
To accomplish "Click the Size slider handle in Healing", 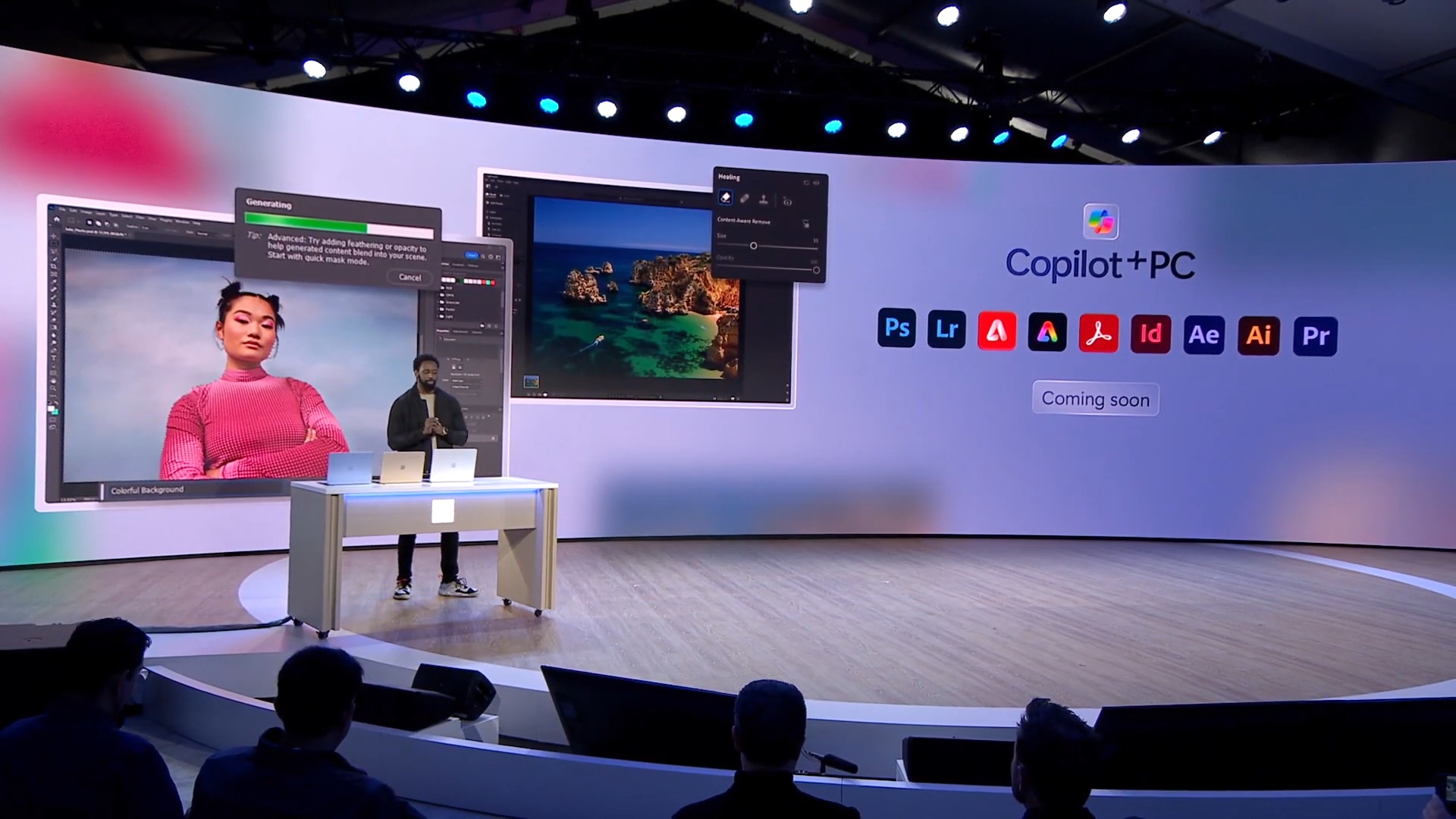I will pyautogui.click(x=754, y=246).
